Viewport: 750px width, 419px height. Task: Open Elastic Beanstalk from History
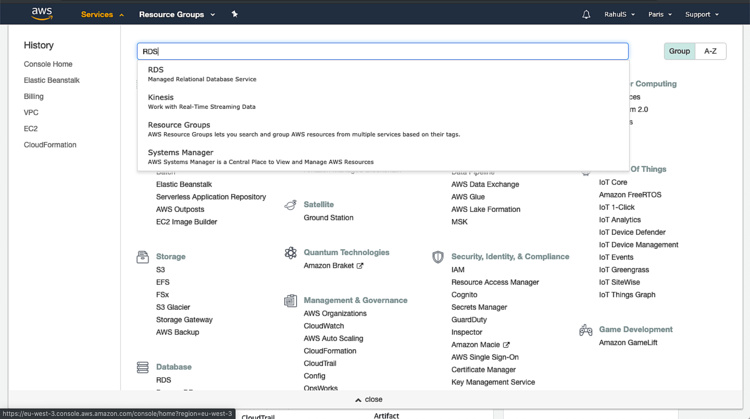coord(52,80)
